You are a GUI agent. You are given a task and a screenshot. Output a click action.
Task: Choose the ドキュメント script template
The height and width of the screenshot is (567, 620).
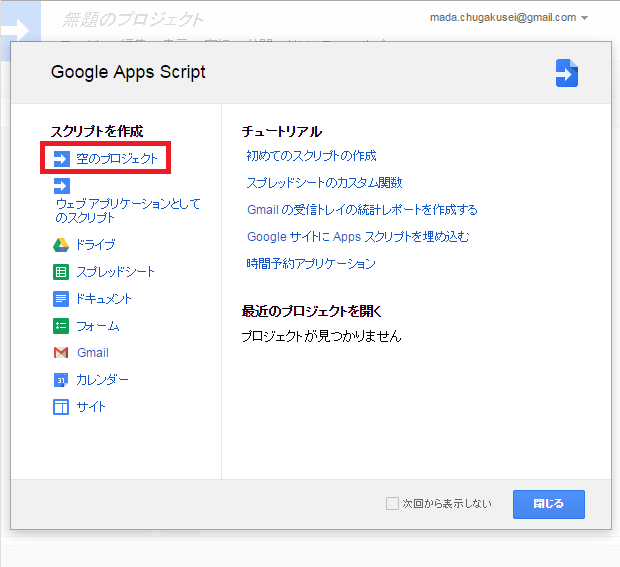(104, 299)
